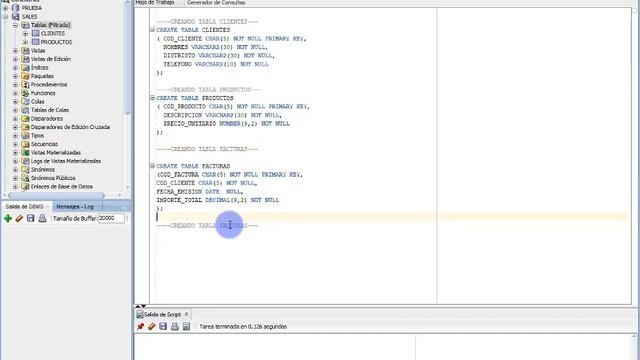Print script output using the printer icon
Screen dimensions: 640x360
click(x=175, y=327)
